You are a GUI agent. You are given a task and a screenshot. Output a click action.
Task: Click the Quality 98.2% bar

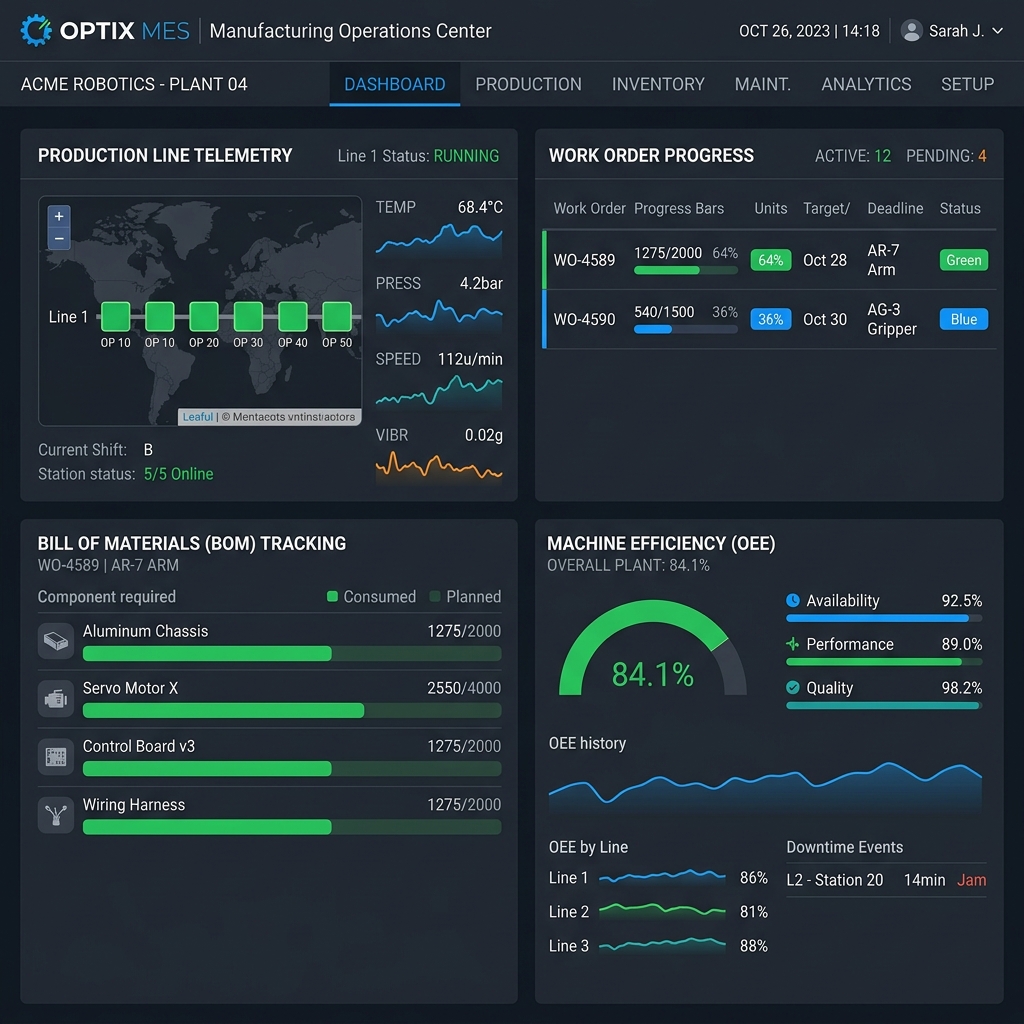[884, 705]
